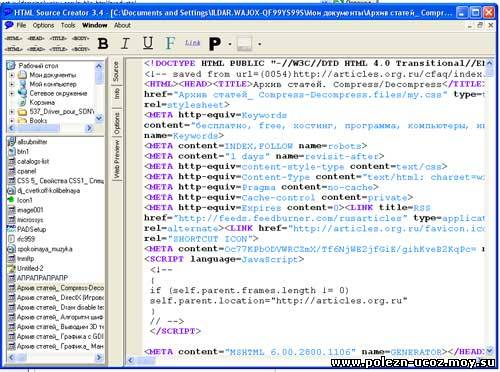The image size is (500, 372).
Task: Expand the Сетевое окружение tree node
Action: (x=12, y=93)
